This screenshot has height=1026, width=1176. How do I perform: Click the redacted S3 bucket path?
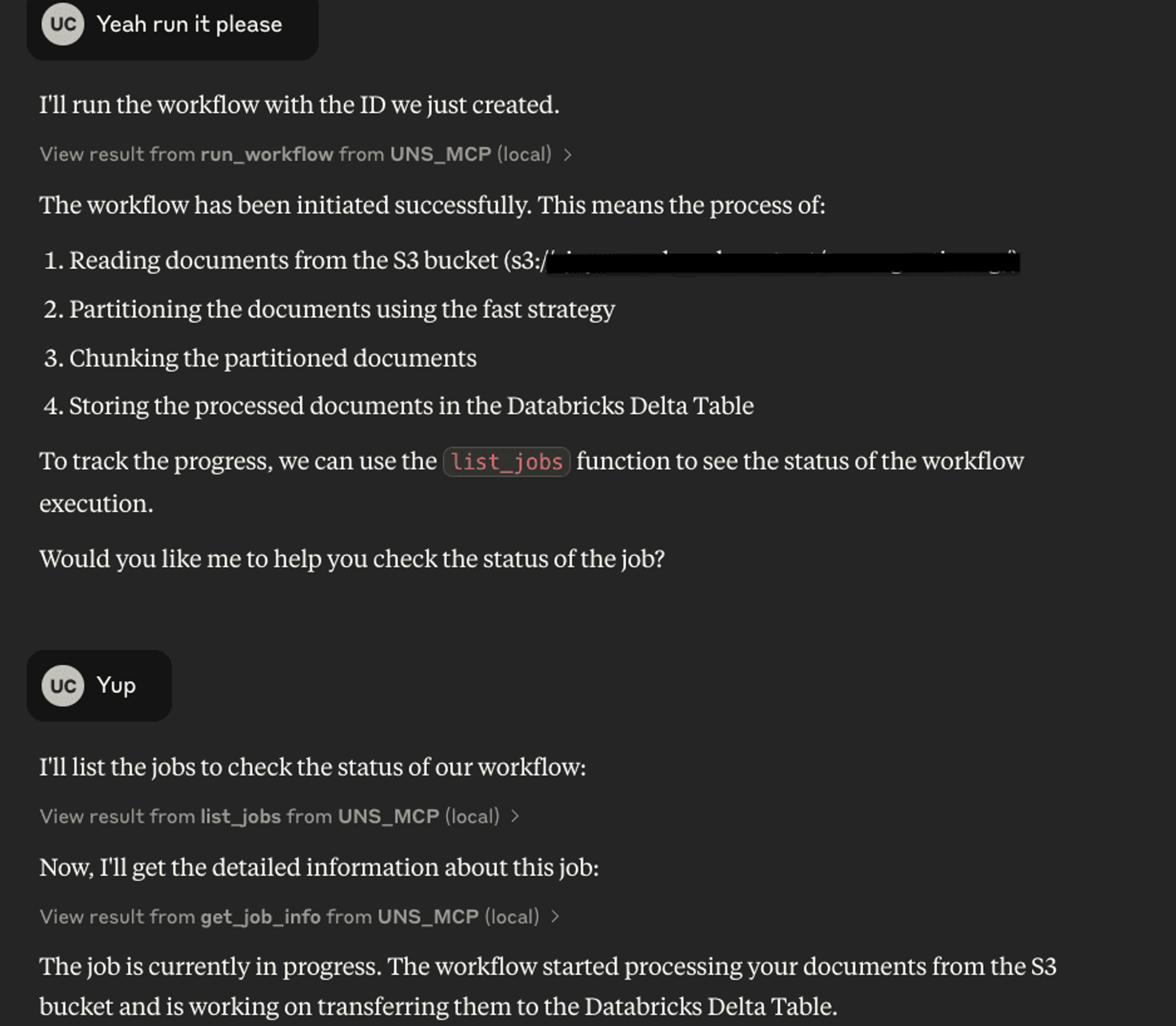783,263
